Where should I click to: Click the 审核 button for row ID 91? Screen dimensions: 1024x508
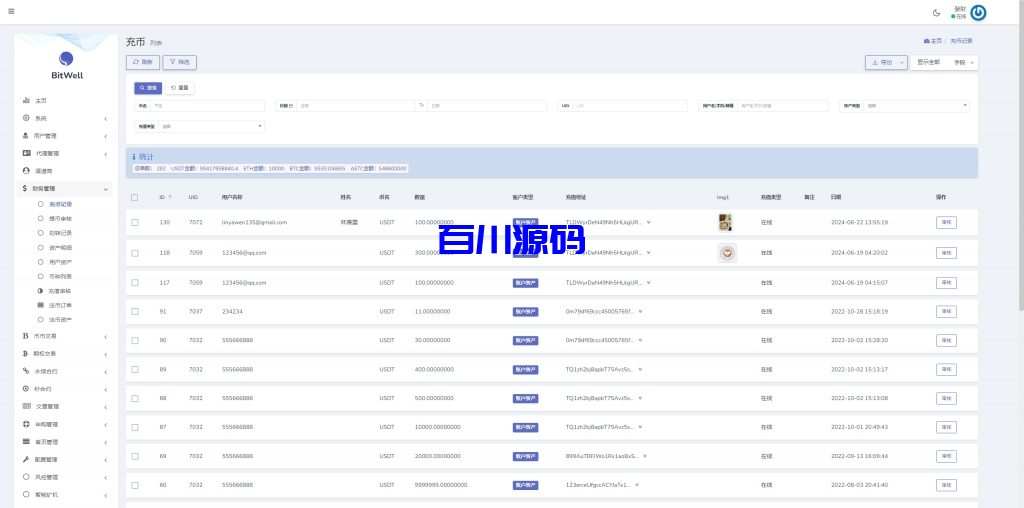coord(946,311)
